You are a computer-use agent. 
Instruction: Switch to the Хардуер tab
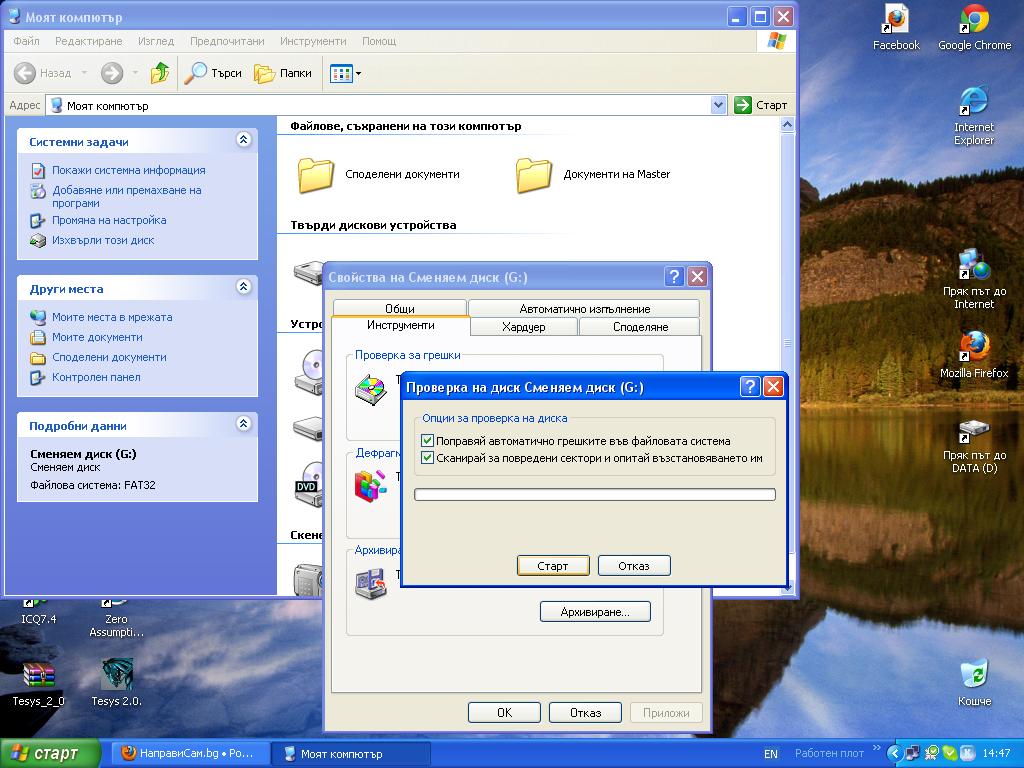click(x=524, y=327)
